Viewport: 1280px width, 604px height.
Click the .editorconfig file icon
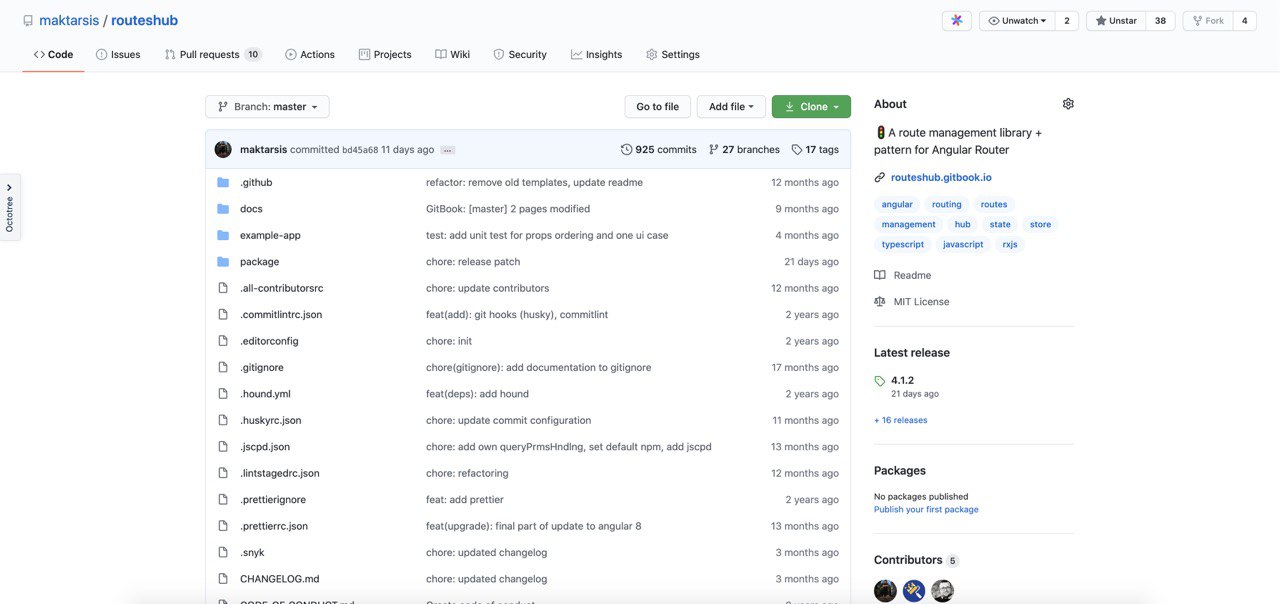pos(223,341)
